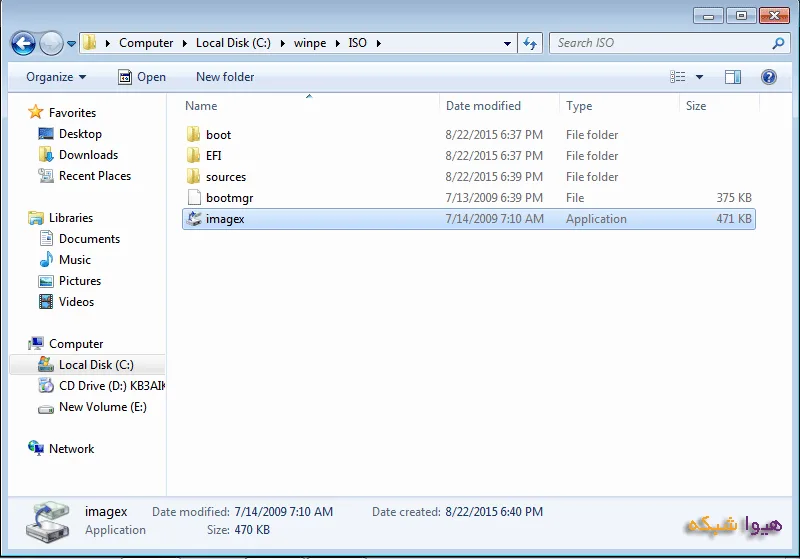Screen dimensions: 800x559
Task: Expand the arrow after winpe breadcrumb
Action: (337, 43)
